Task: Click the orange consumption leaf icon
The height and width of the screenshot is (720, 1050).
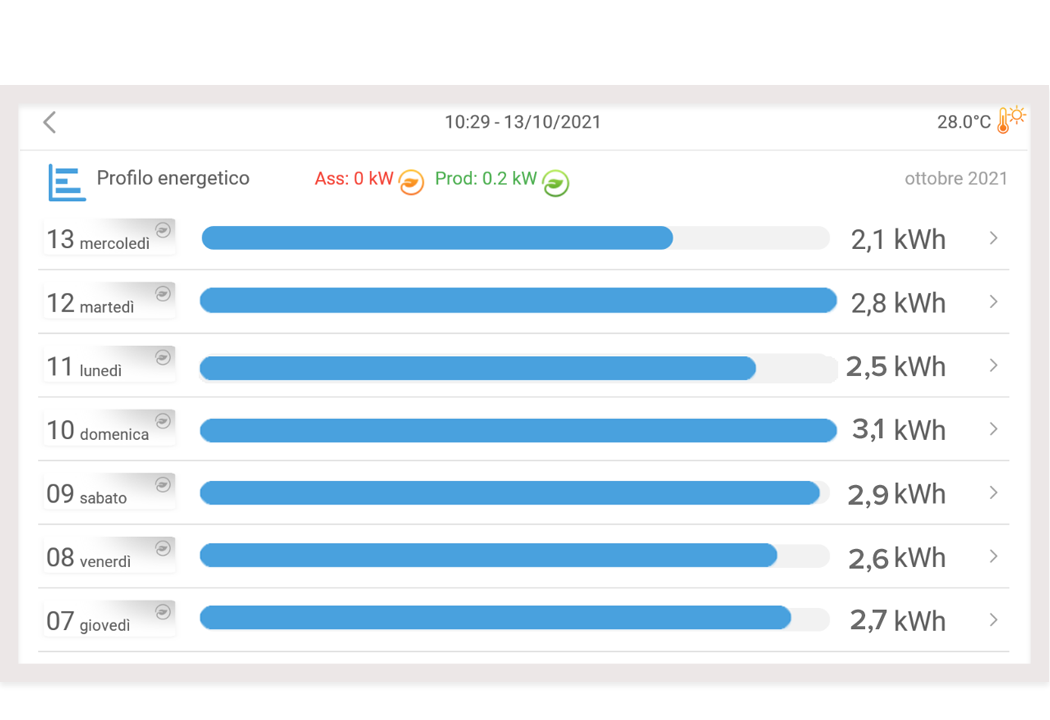Action: [411, 182]
